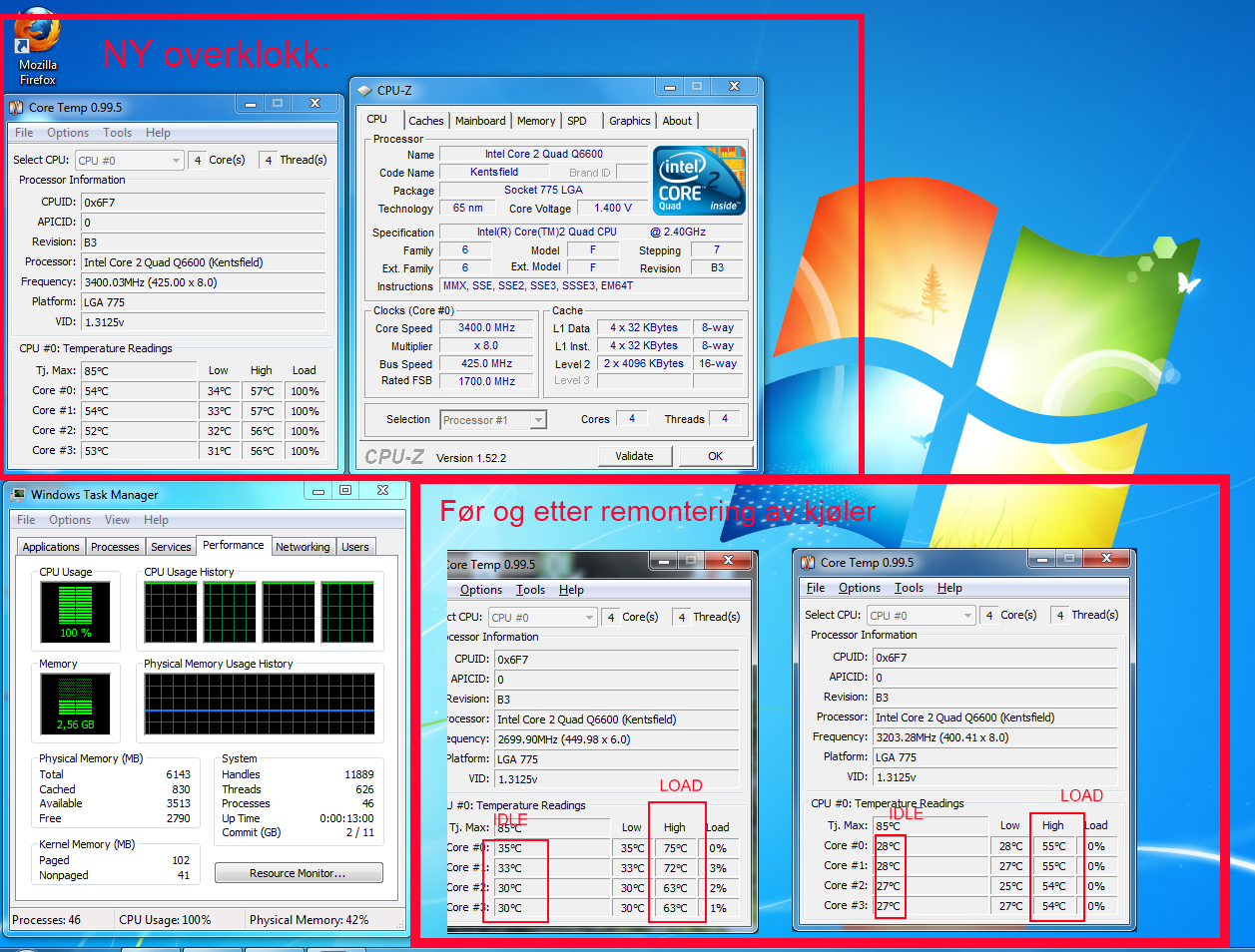Click the Core Temp icon in the top-left window title bar
The height and width of the screenshot is (952, 1255).
(x=16, y=107)
